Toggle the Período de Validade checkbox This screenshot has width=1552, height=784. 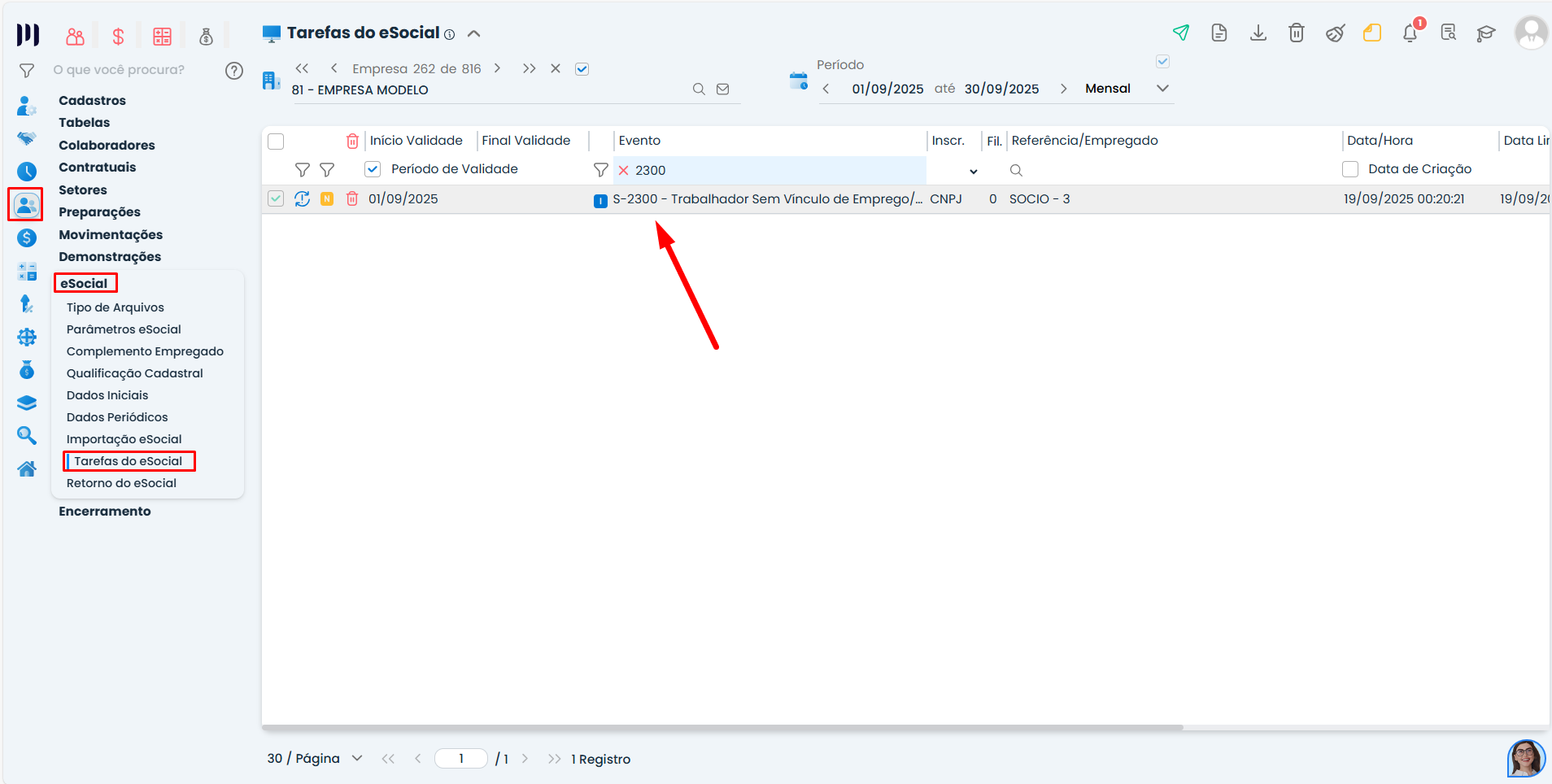tap(373, 169)
